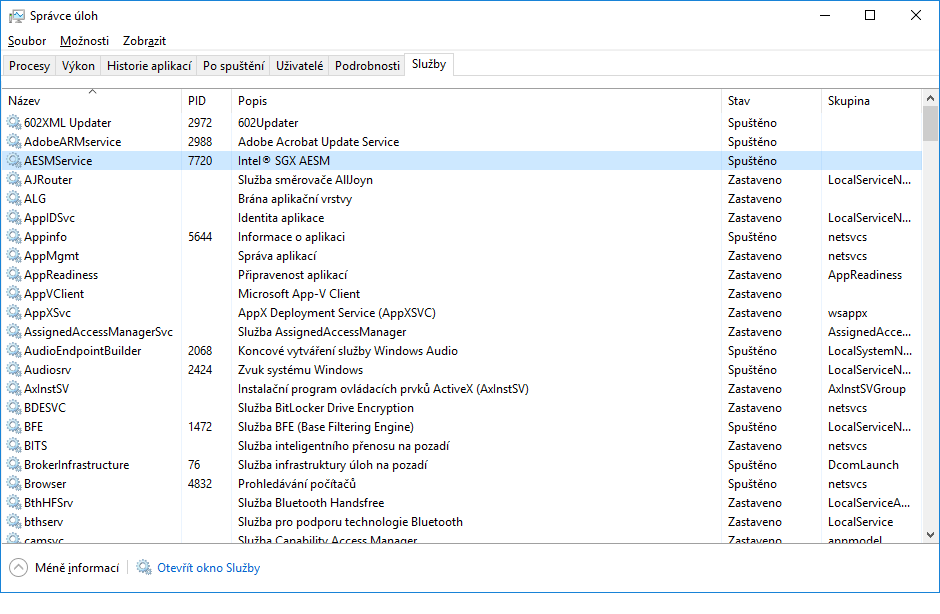The image size is (940, 614).
Task: Switch to the Výkon tab
Action: coord(78,66)
